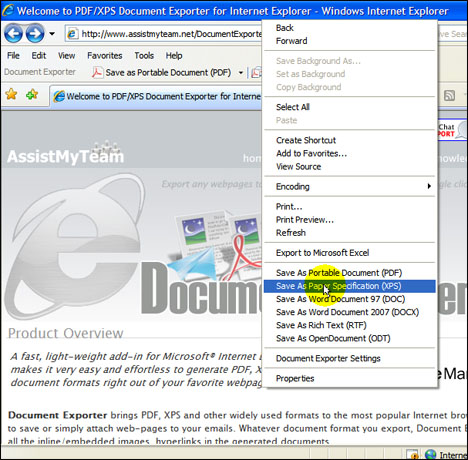Viewport: 468px width, 460px height.
Task: Open the recent pages dropdown arrow
Action: point(52,34)
